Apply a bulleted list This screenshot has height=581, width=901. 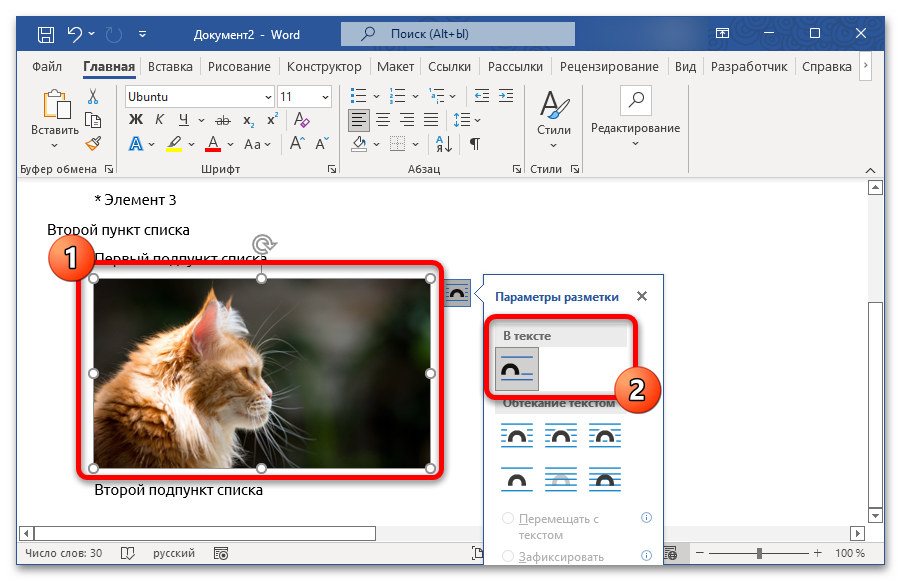point(359,95)
